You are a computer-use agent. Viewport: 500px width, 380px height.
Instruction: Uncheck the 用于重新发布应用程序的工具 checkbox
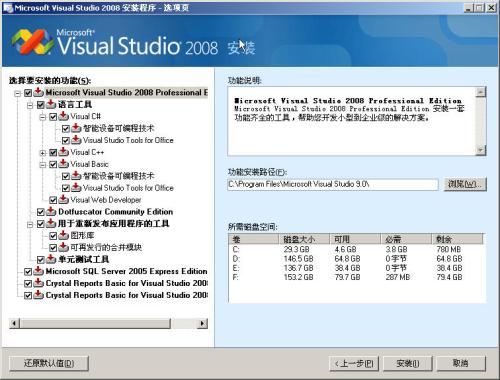[41, 224]
